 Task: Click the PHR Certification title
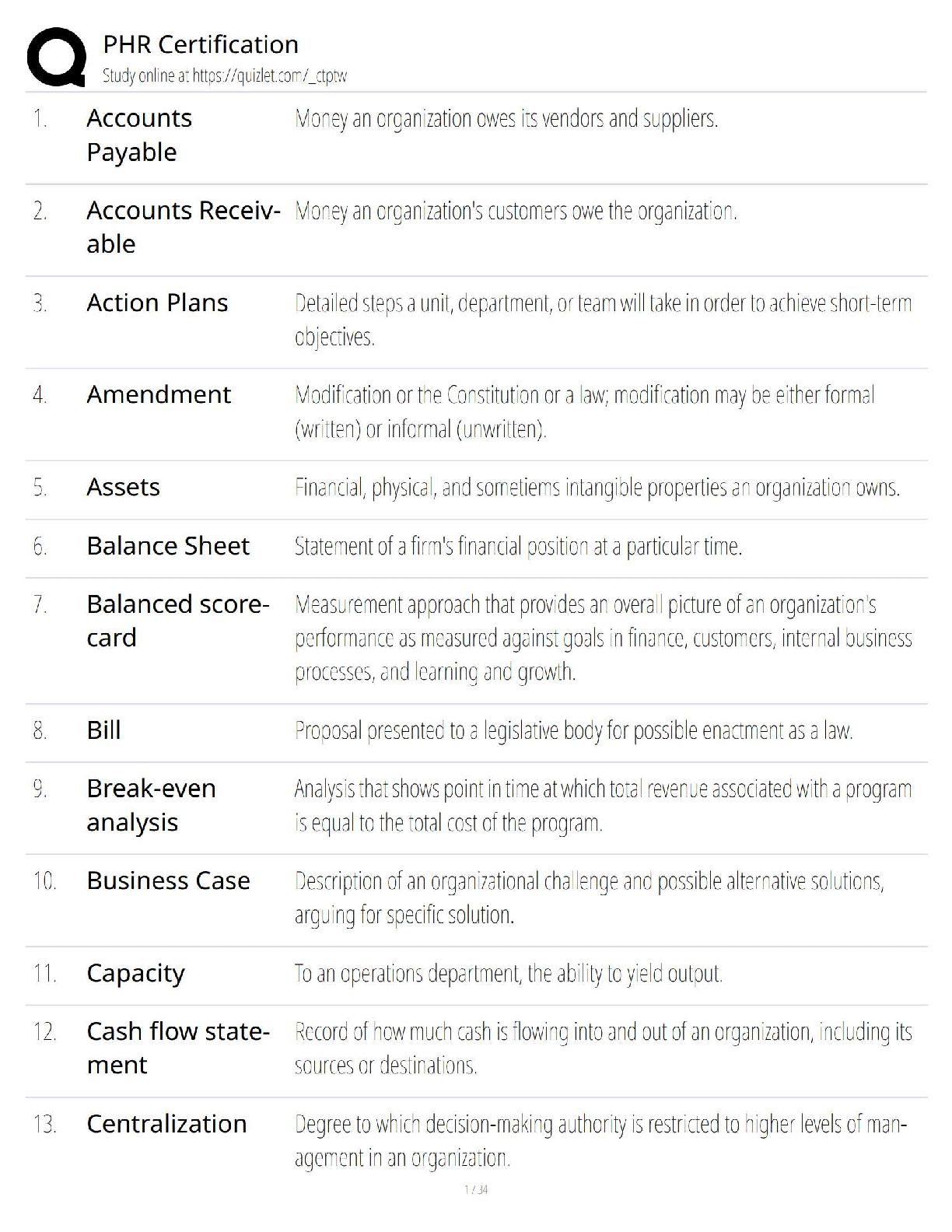[x=201, y=45]
